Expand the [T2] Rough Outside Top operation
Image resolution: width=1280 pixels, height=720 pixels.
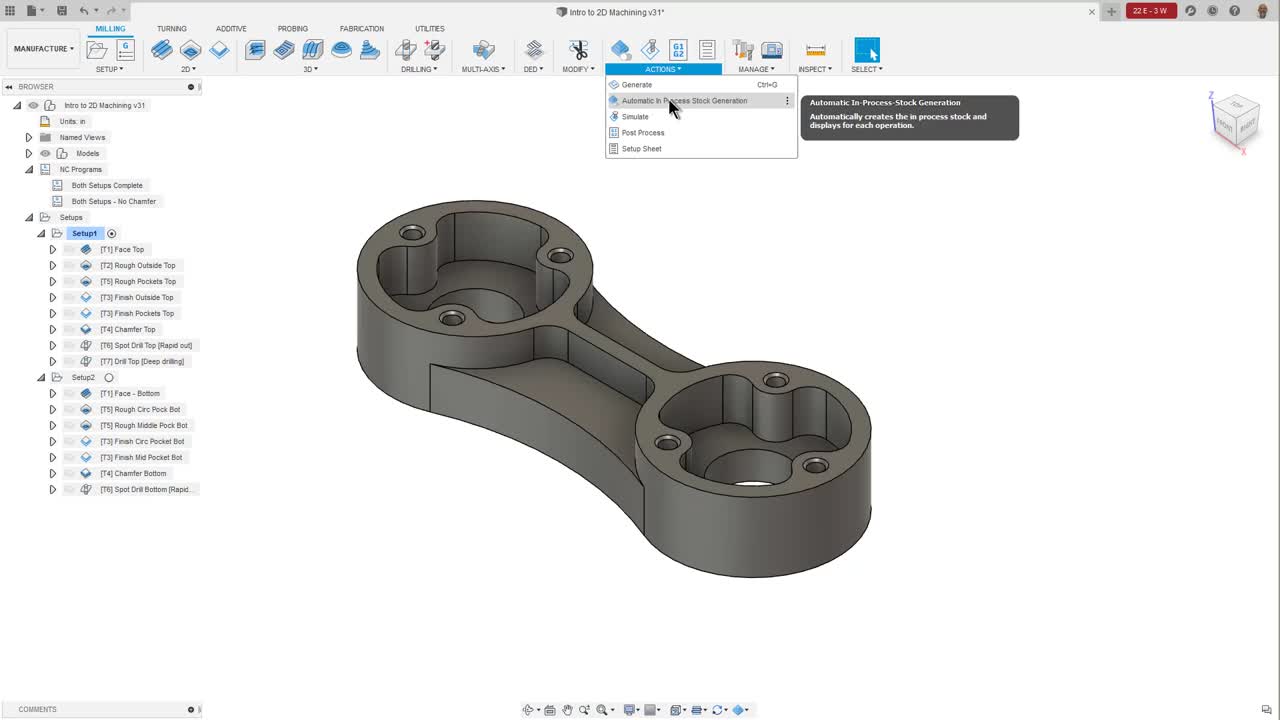pyautogui.click(x=53, y=265)
